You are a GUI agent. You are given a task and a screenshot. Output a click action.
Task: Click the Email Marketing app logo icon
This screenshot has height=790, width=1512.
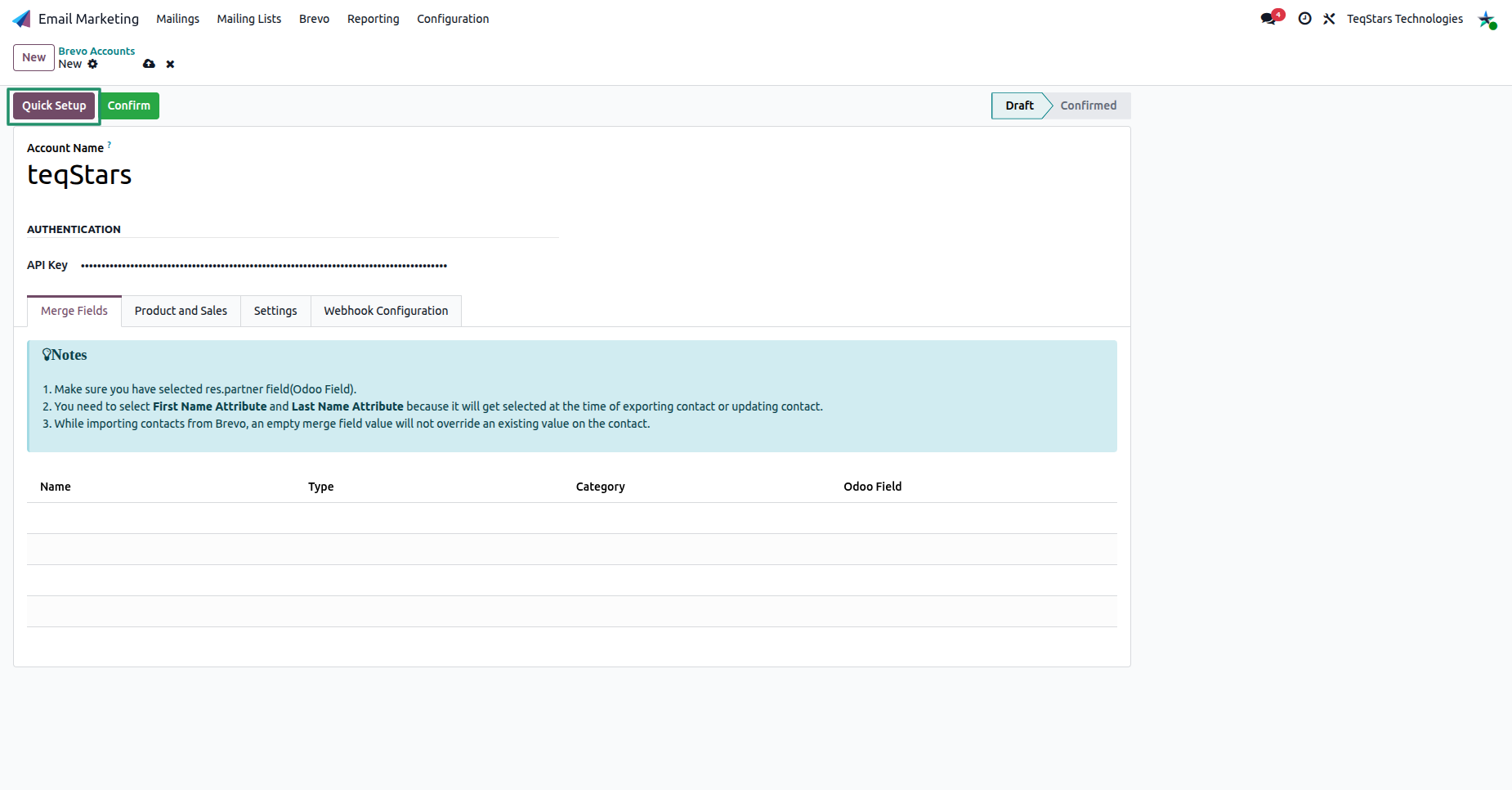[22, 19]
